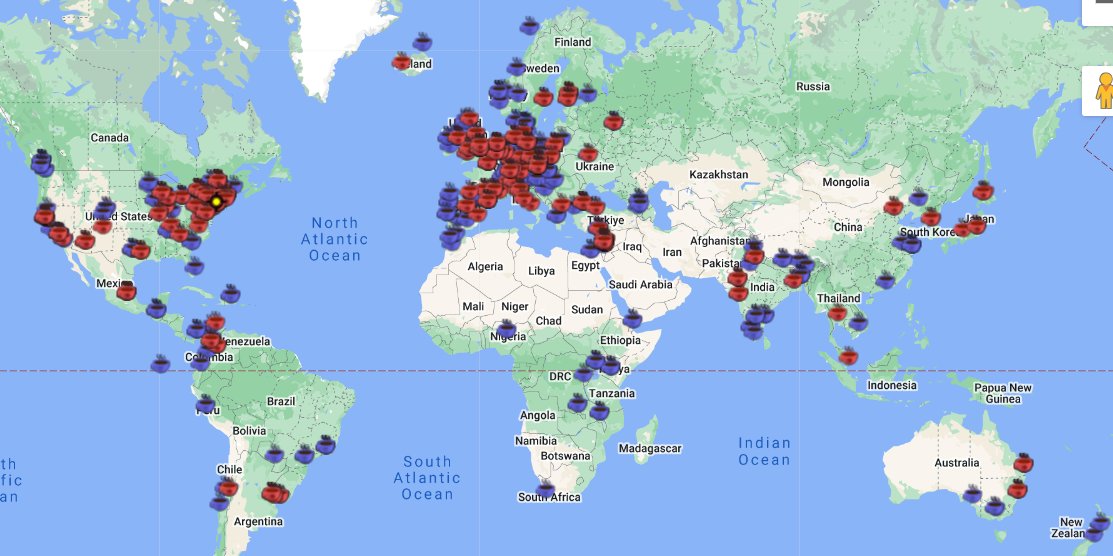Open the blue cup marker in northern Norway
1113x556 pixels.
pos(529,26)
